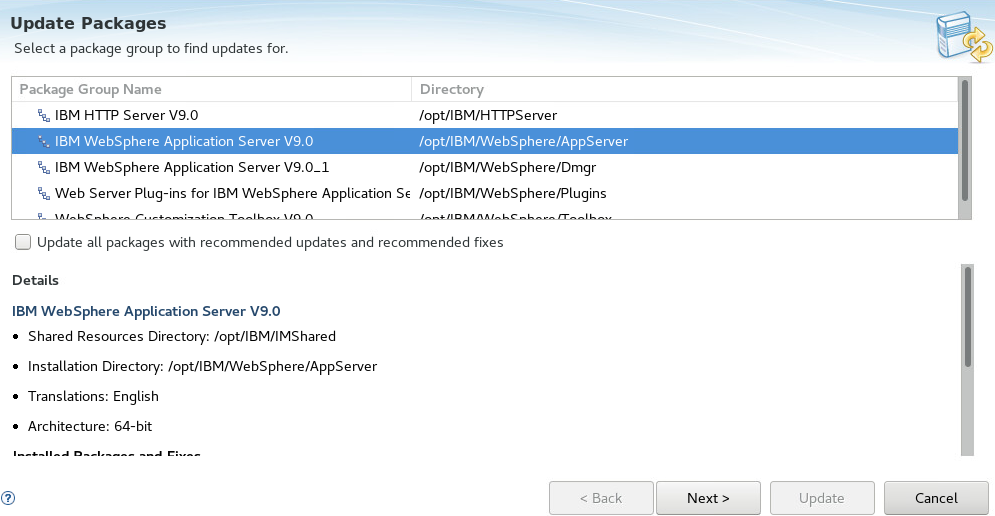995x516 pixels.
Task: Select Web Server Plug-ins for IBM WebSphere row
Action: [x=485, y=194]
